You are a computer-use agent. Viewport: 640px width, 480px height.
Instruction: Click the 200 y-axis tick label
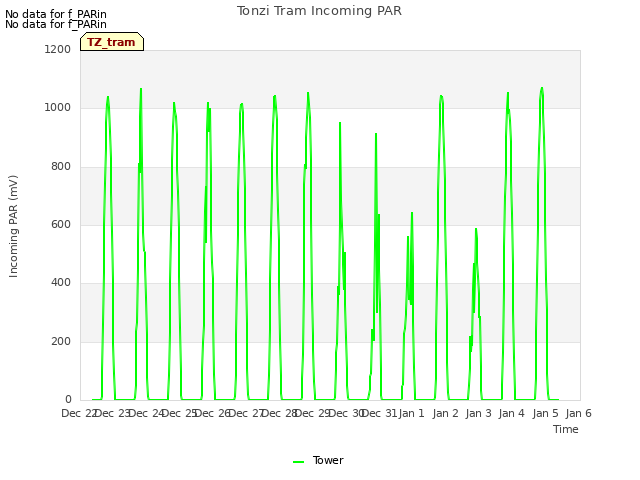pos(61,341)
